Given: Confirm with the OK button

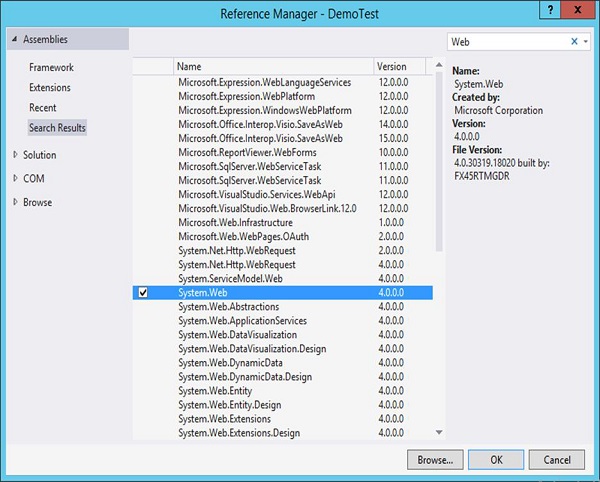Looking at the screenshot, I should (494, 460).
